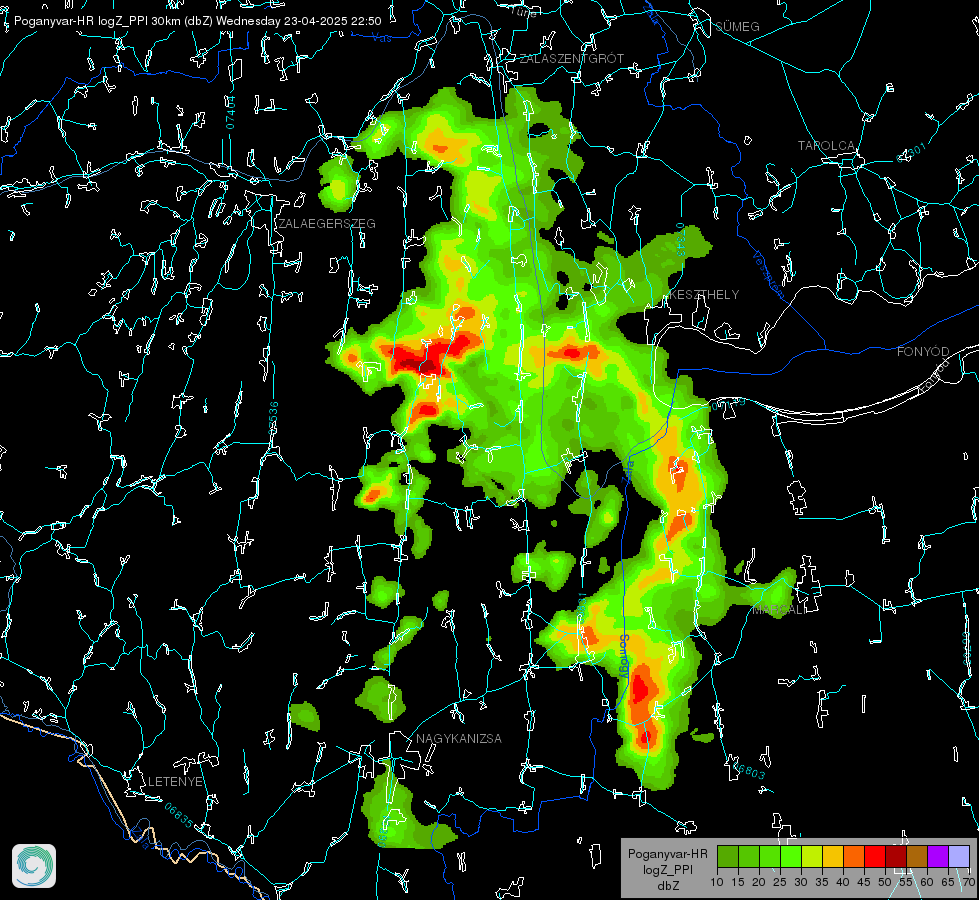The width and height of the screenshot is (979, 900).
Task: Select the 35–40 dBZ yellow legend swatch
Action: click(833, 856)
